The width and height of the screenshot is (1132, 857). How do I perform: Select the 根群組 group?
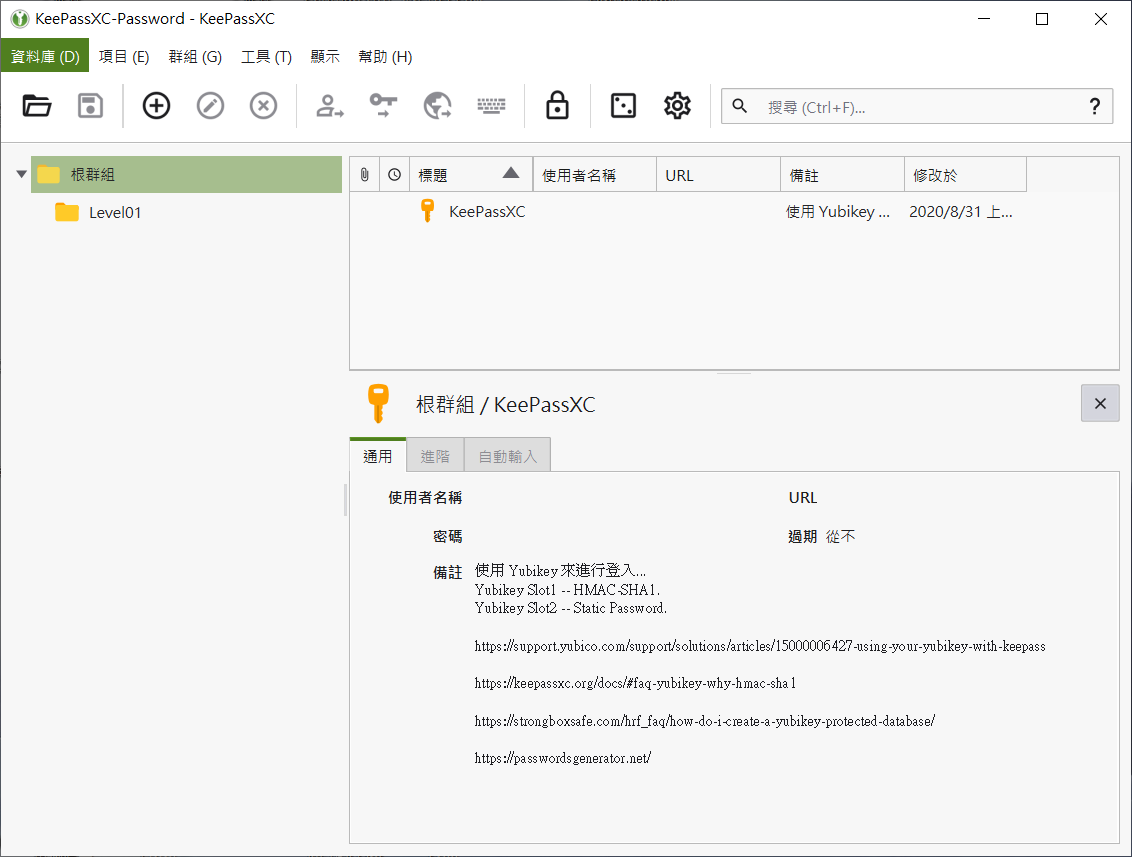186,174
